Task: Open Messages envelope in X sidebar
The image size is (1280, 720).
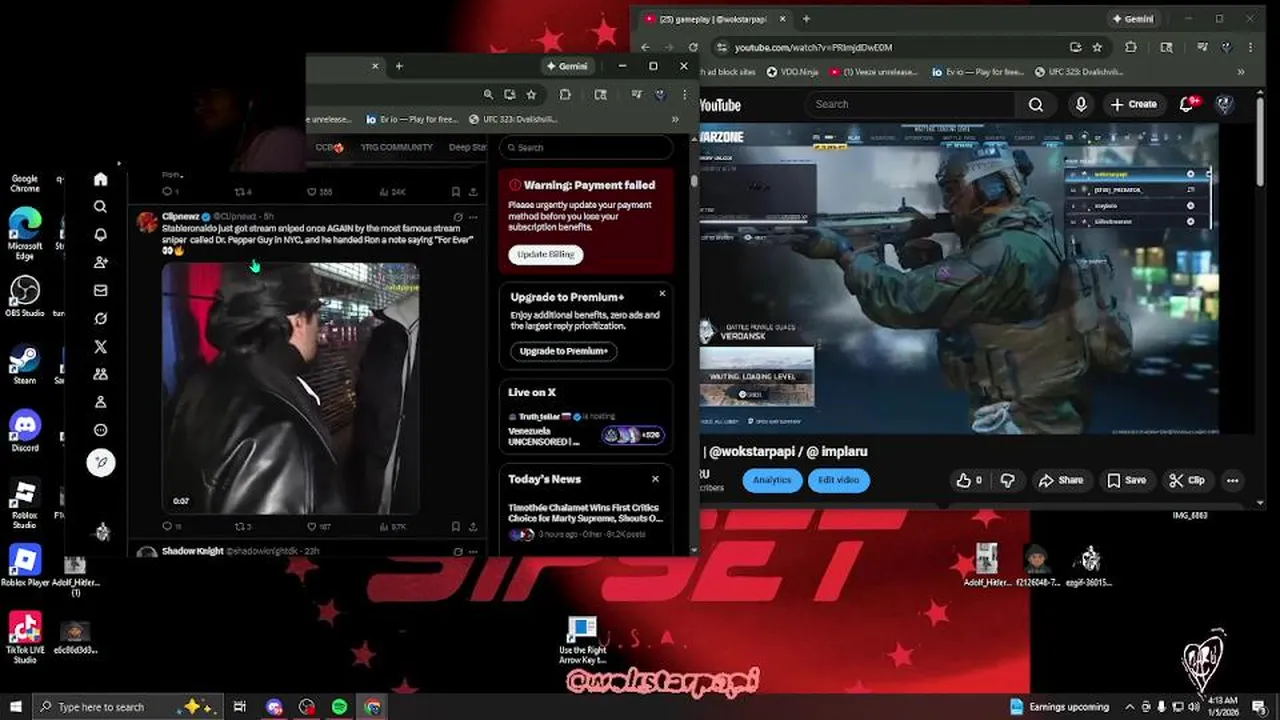Action: pos(100,291)
